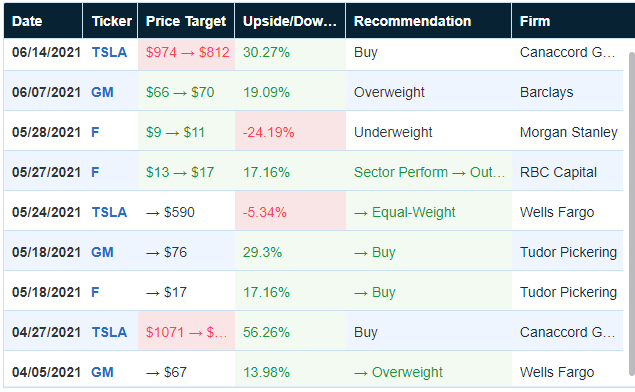This screenshot has width=635, height=392.
Task: Open F ticker link dated 05/18/2021
Action: point(95,292)
